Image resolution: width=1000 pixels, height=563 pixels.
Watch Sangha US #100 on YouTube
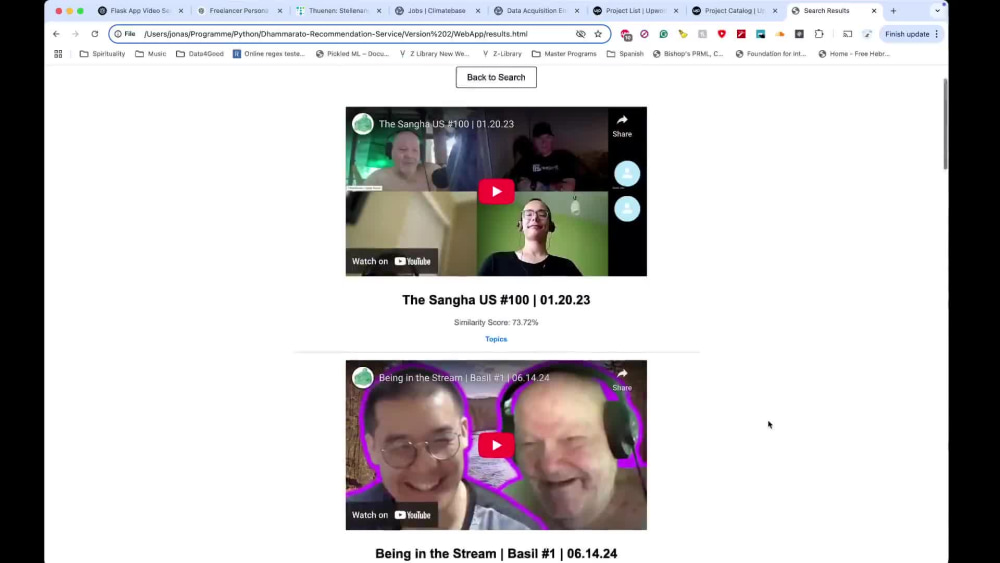click(x=392, y=261)
